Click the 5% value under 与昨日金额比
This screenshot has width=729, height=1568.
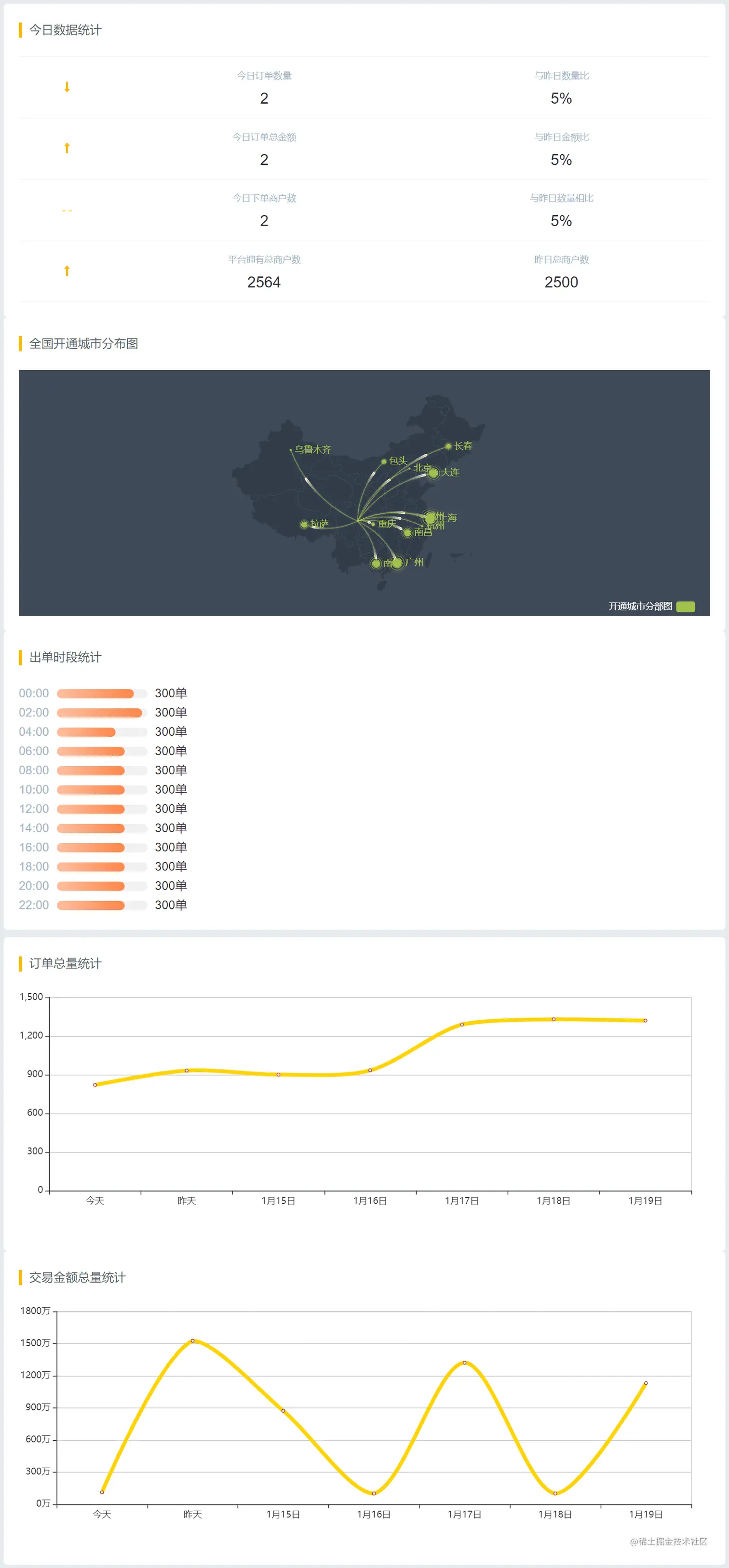[x=561, y=160]
